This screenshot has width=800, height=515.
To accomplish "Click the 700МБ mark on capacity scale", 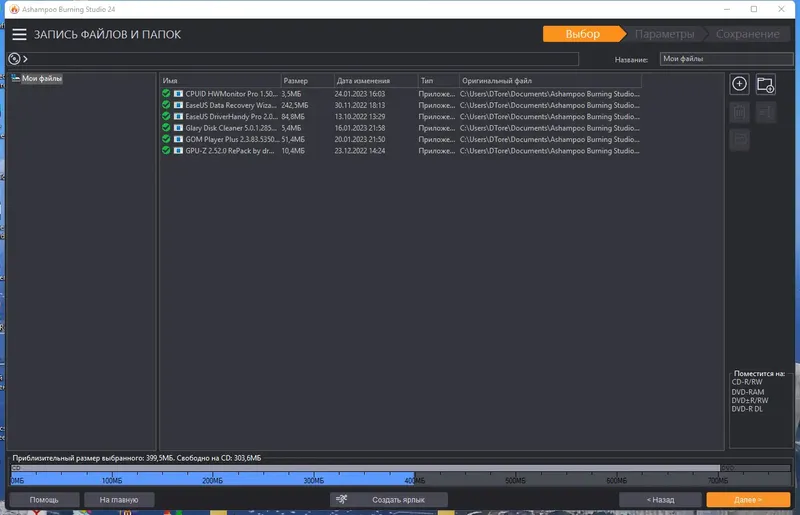I will tap(718, 481).
